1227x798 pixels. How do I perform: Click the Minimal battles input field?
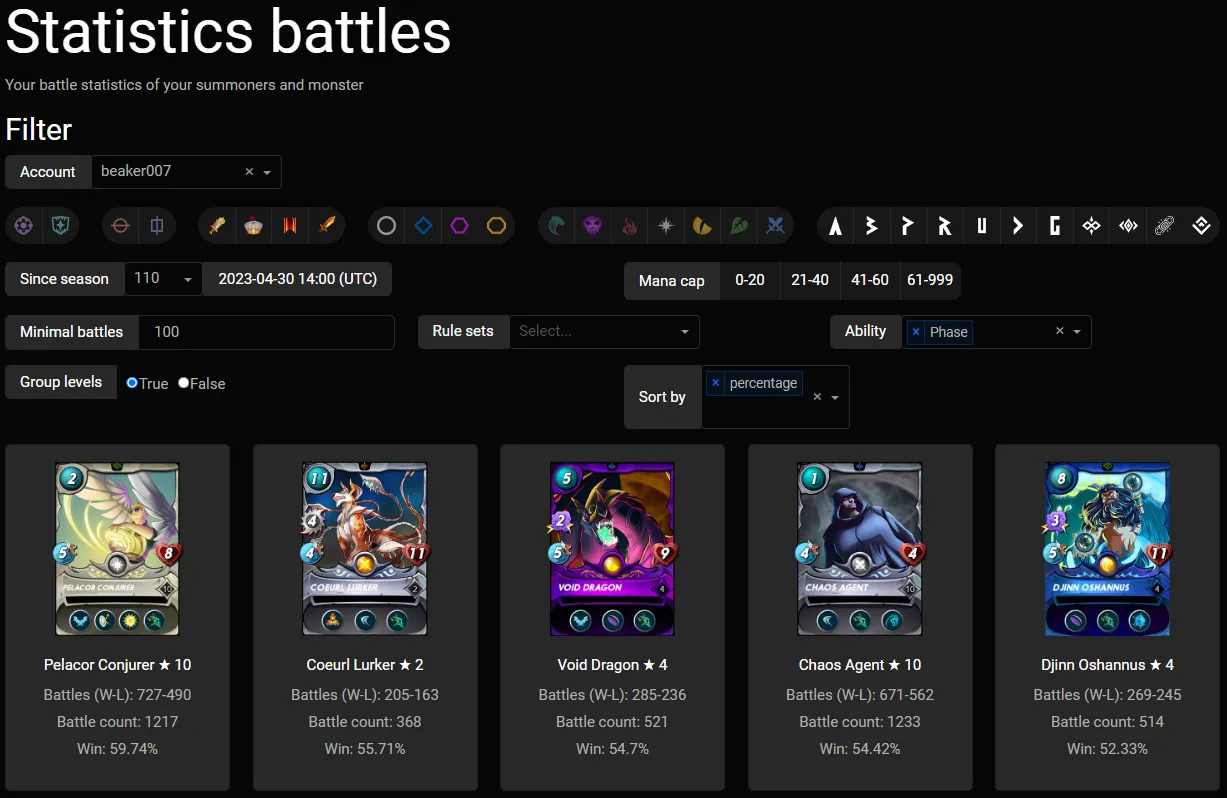point(266,332)
